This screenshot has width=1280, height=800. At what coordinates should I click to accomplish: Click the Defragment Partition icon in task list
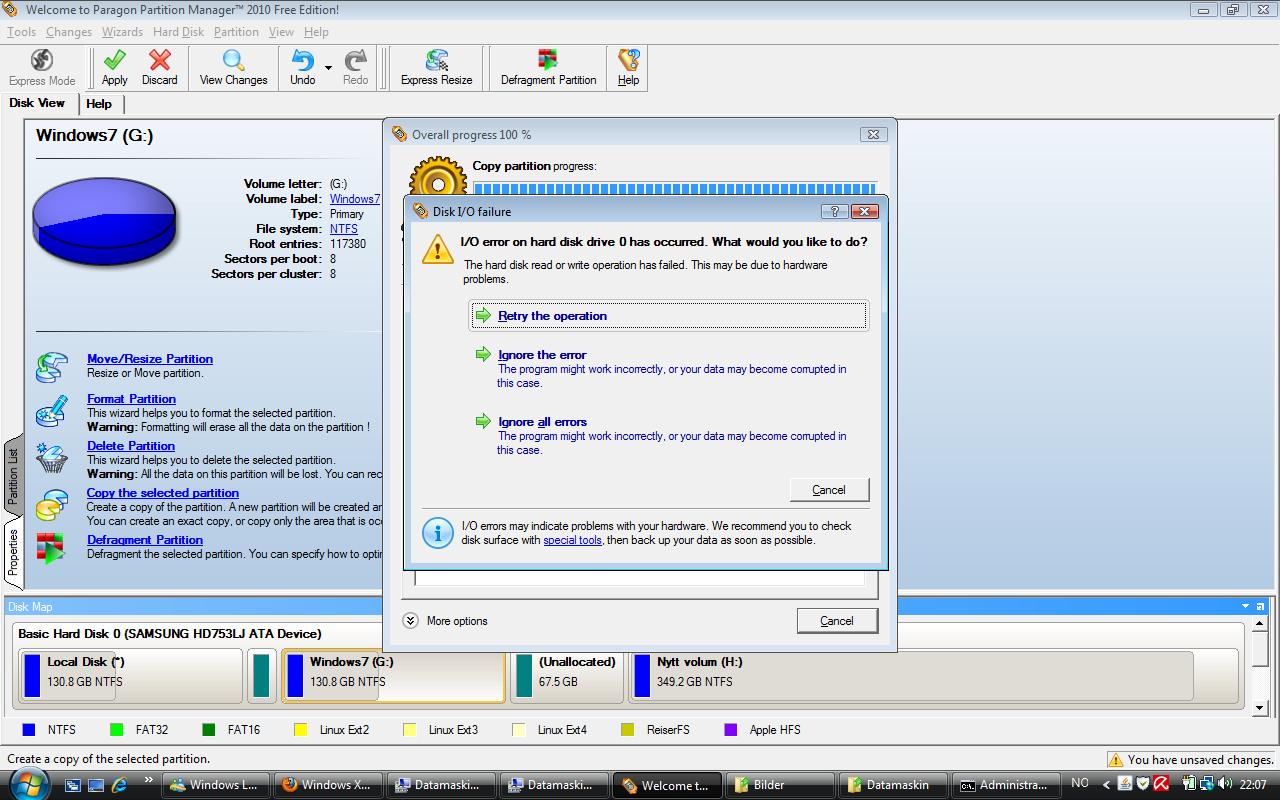pyautogui.click(x=51, y=547)
